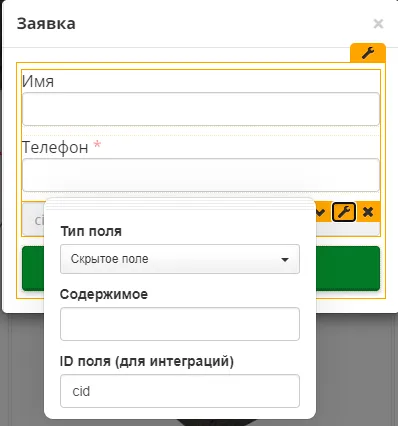
Task: Click the Имя field label
Action: coord(38,81)
